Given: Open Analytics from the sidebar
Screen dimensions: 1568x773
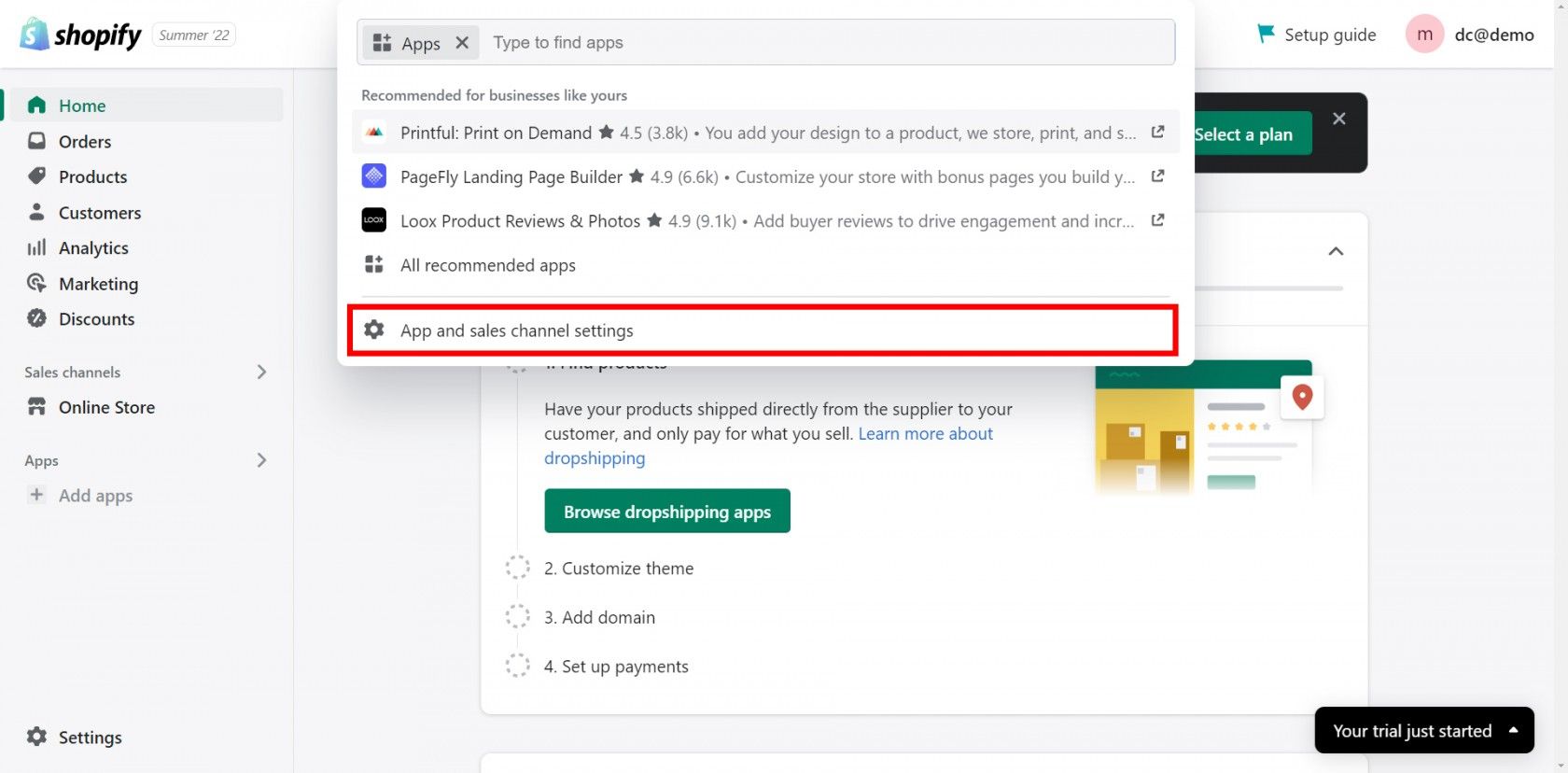Looking at the screenshot, I should [x=93, y=247].
